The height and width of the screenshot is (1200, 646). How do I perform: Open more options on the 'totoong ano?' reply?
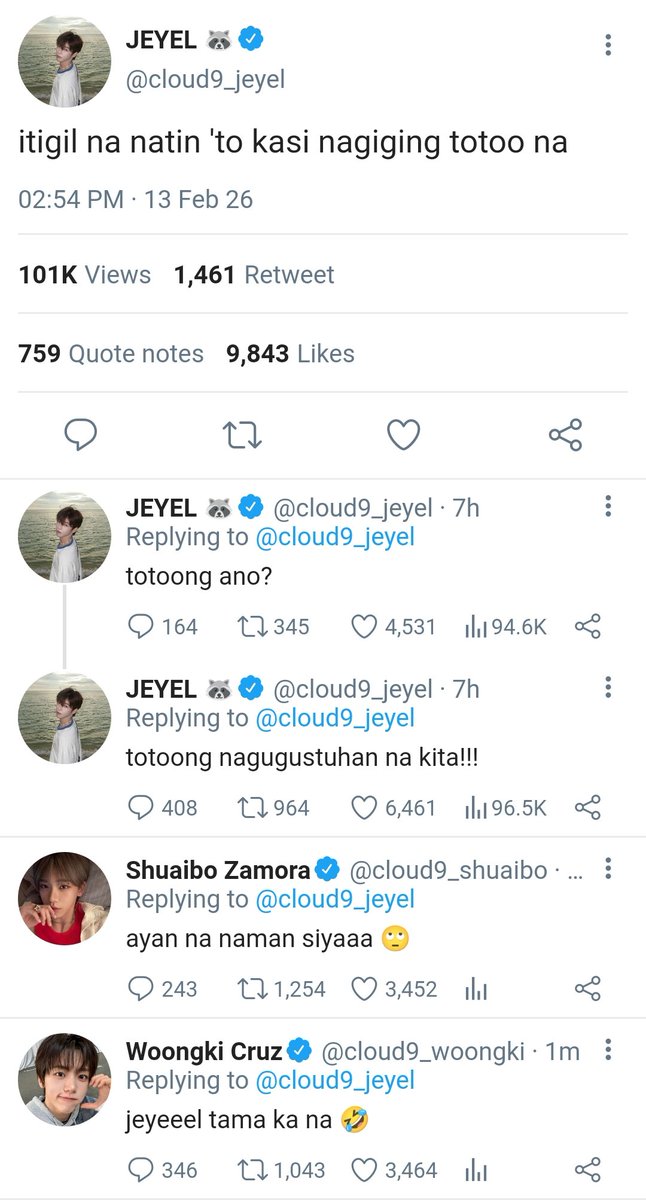pyautogui.click(x=608, y=506)
